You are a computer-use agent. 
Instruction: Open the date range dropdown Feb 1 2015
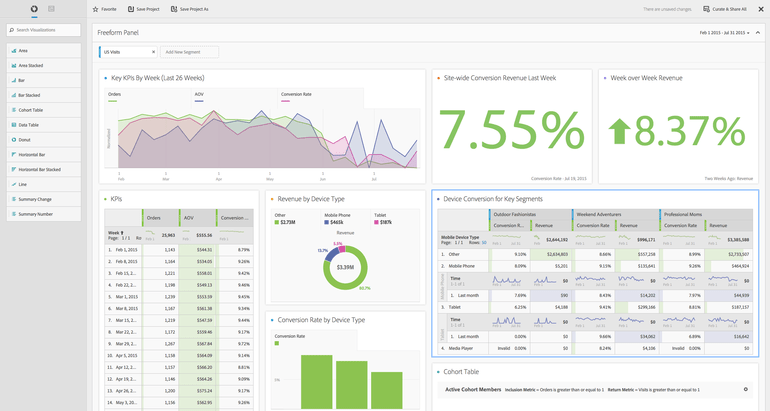(724, 33)
